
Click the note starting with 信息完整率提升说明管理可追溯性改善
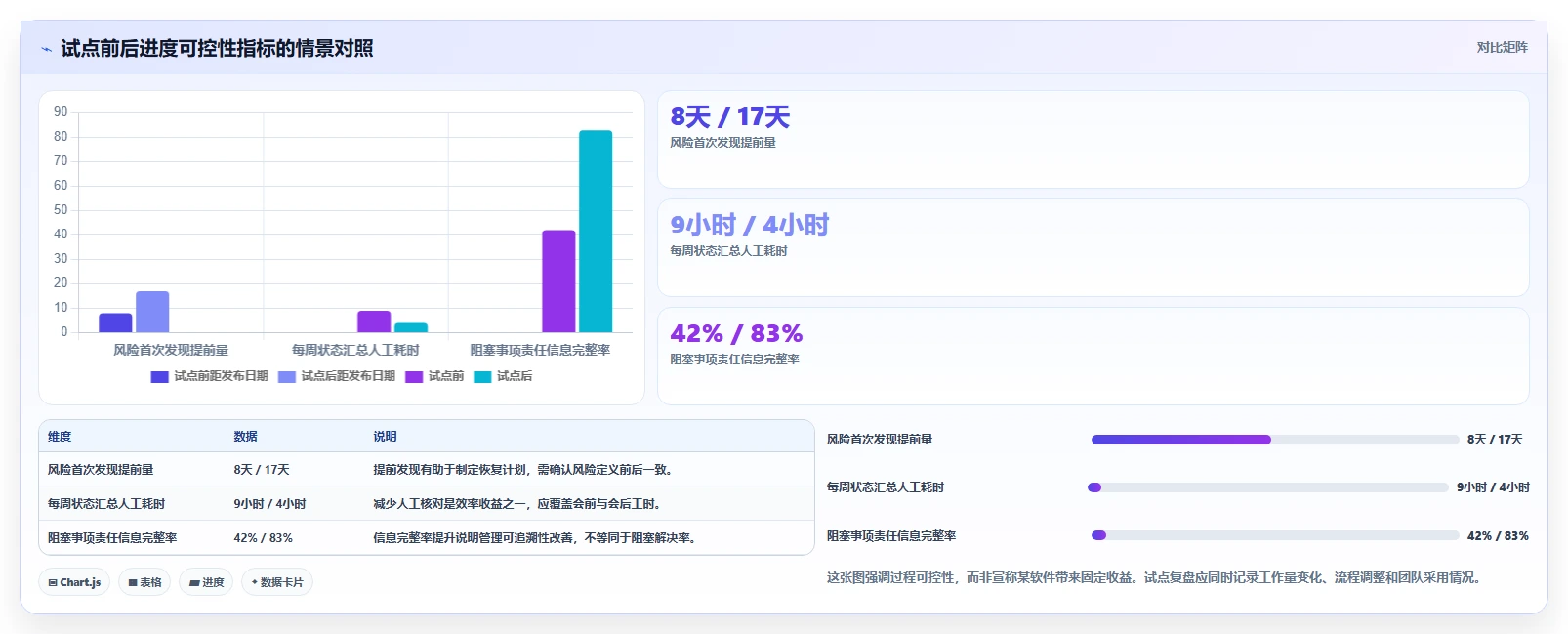click(536, 538)
